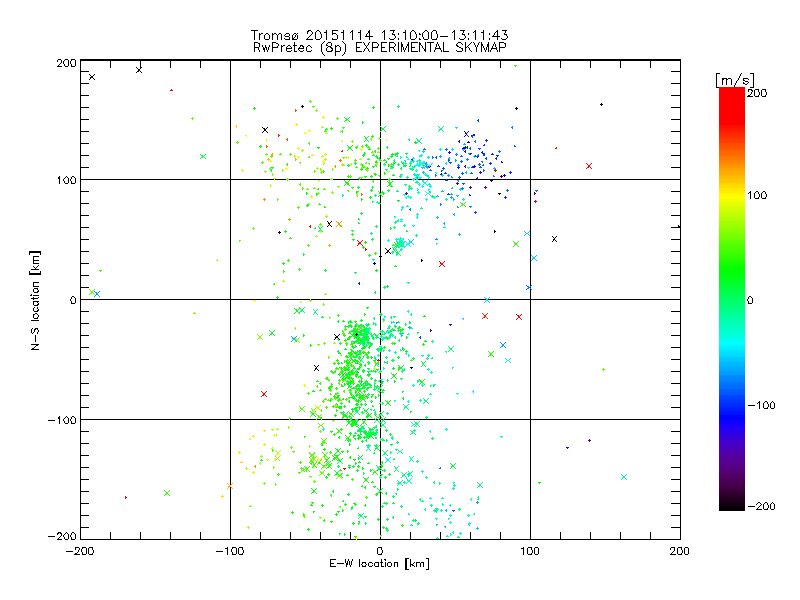Click the x-axis tick label '100'

point(530,551)
